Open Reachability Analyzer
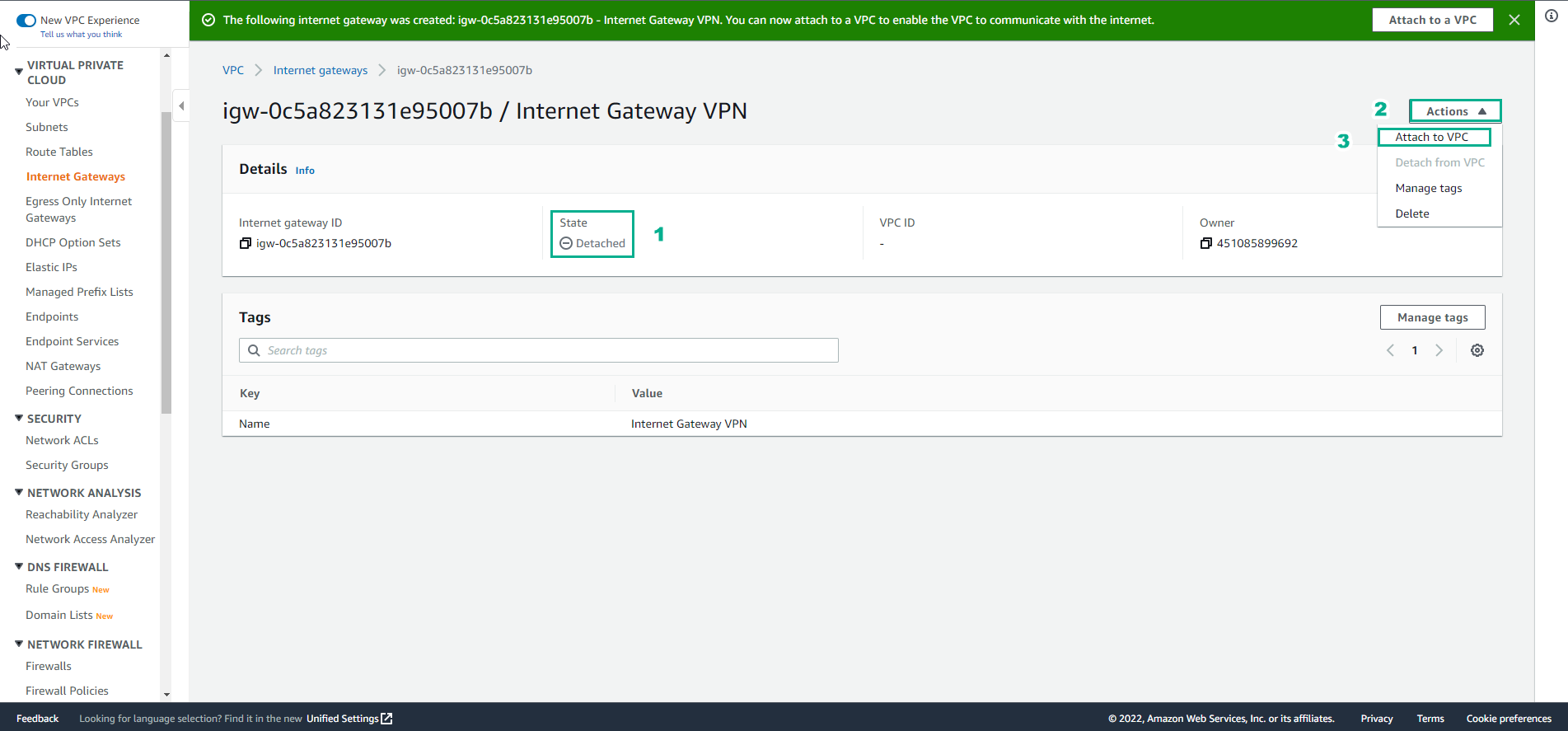Screen dimensions: 1568x731 (82, 514)
